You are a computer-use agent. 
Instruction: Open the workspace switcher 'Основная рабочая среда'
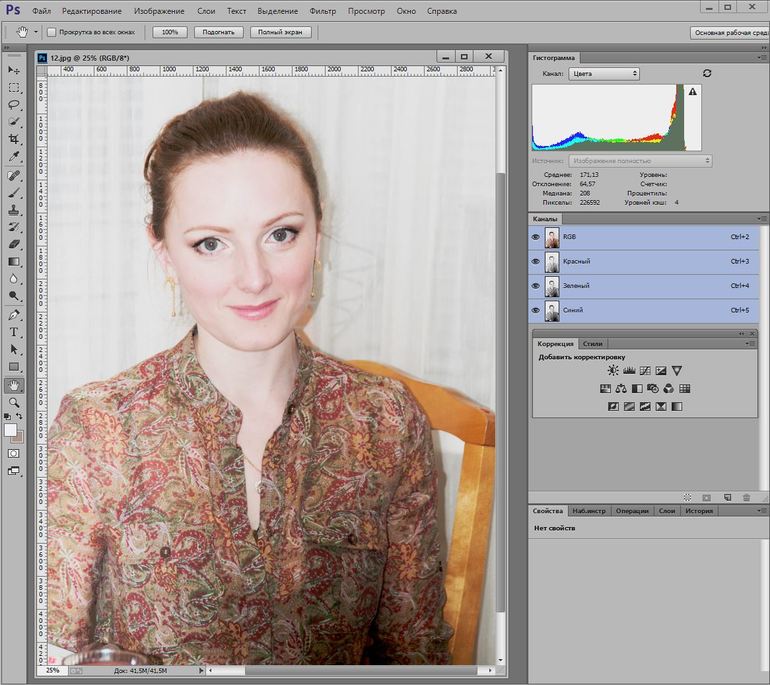(x=729, y=32)
